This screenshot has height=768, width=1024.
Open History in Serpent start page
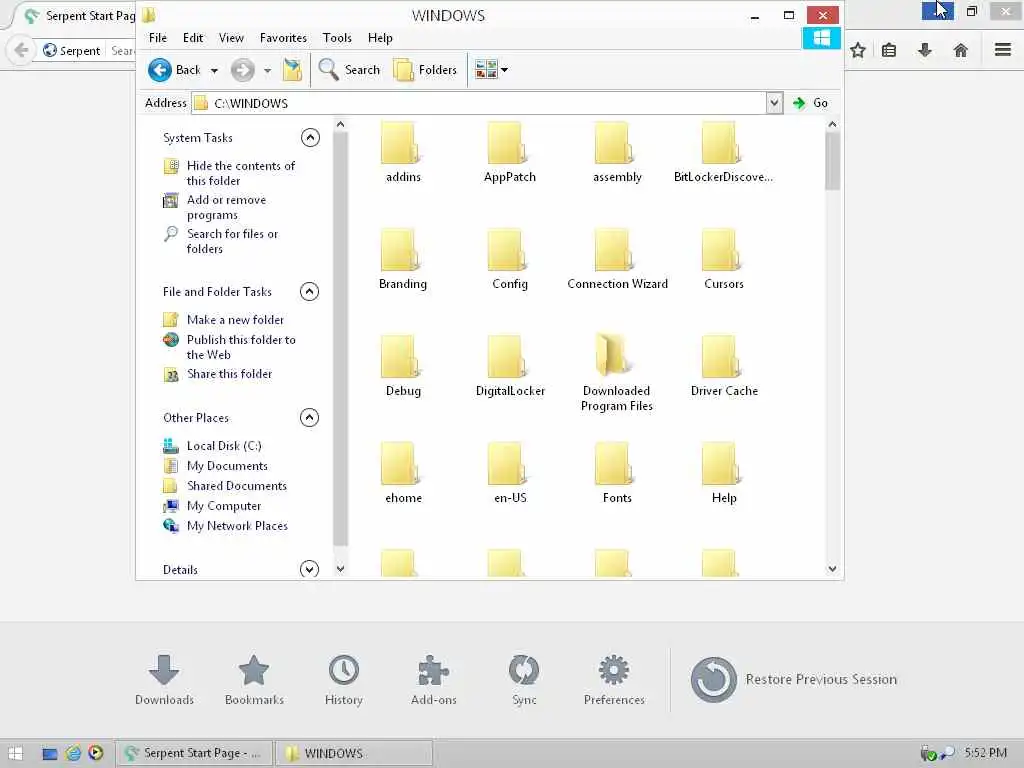344,680
